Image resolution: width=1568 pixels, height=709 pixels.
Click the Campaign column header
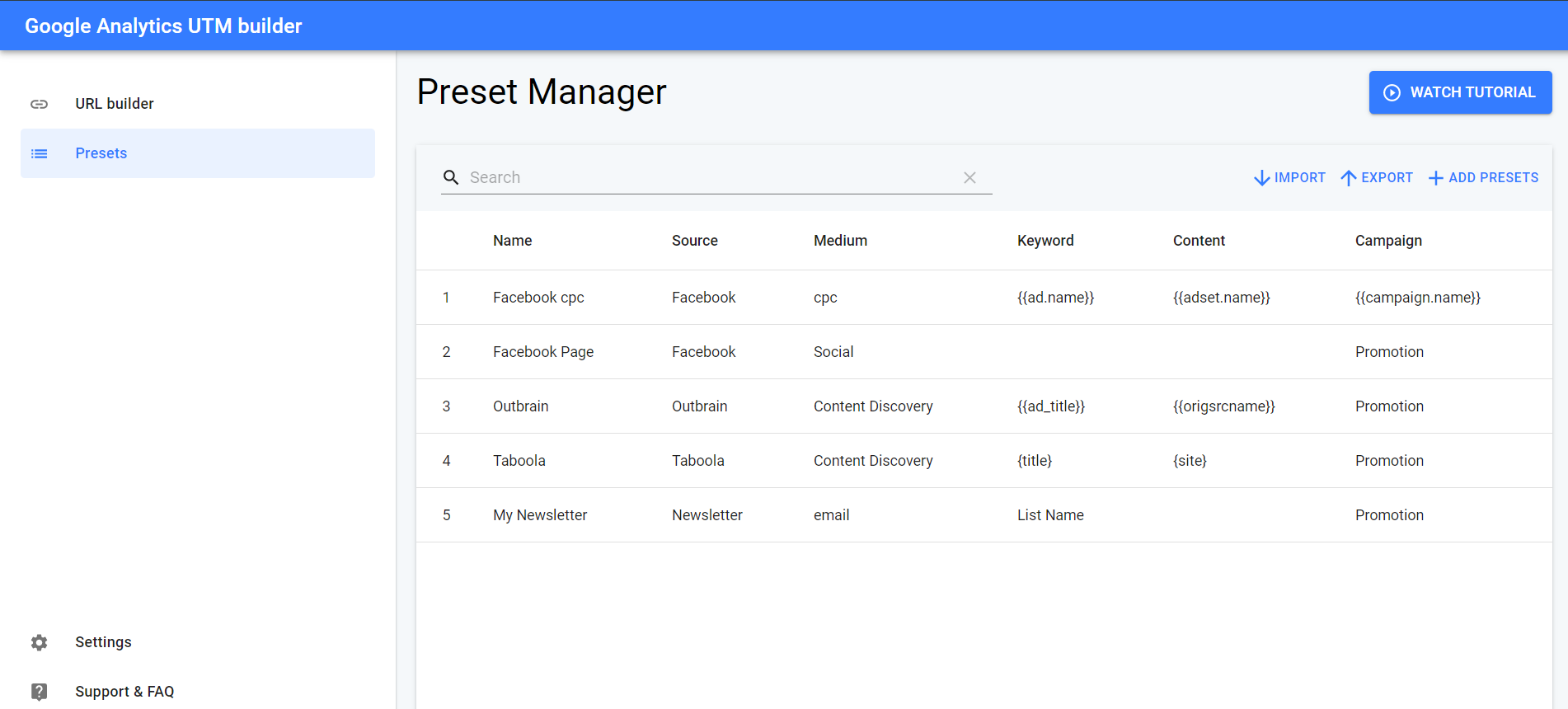point(1388,241)
